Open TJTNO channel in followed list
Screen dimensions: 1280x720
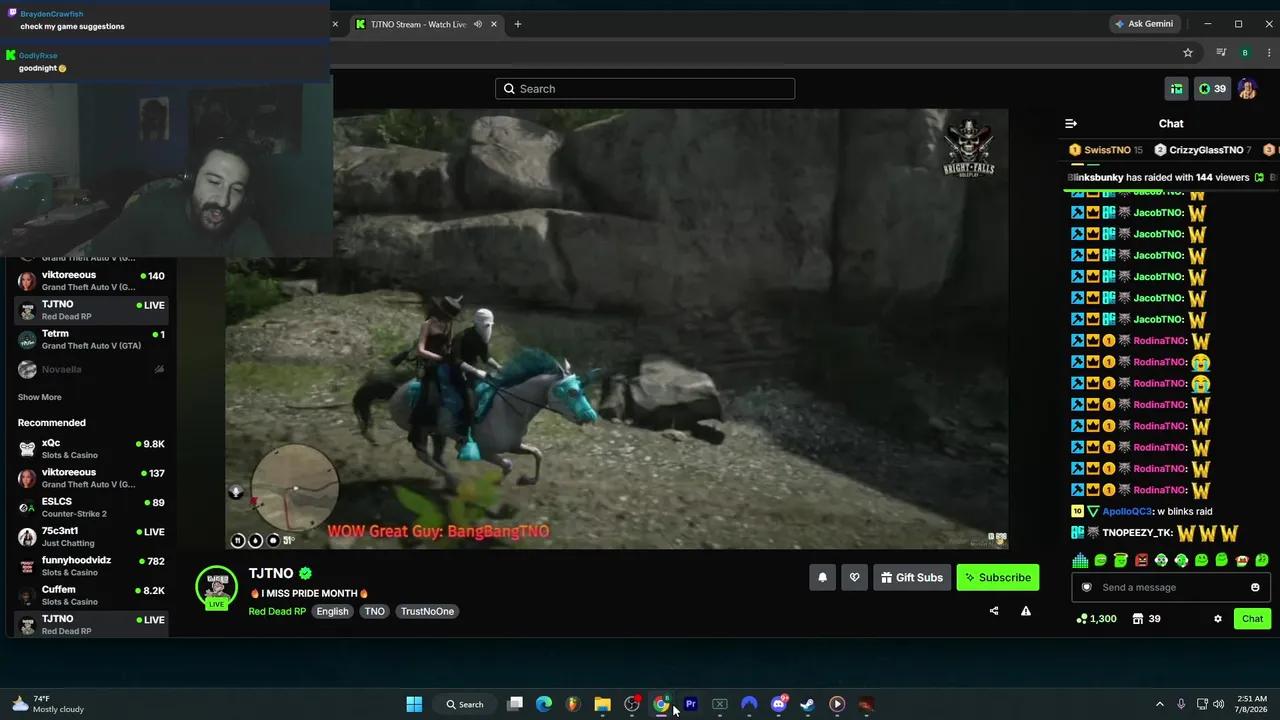pos(91,310)
